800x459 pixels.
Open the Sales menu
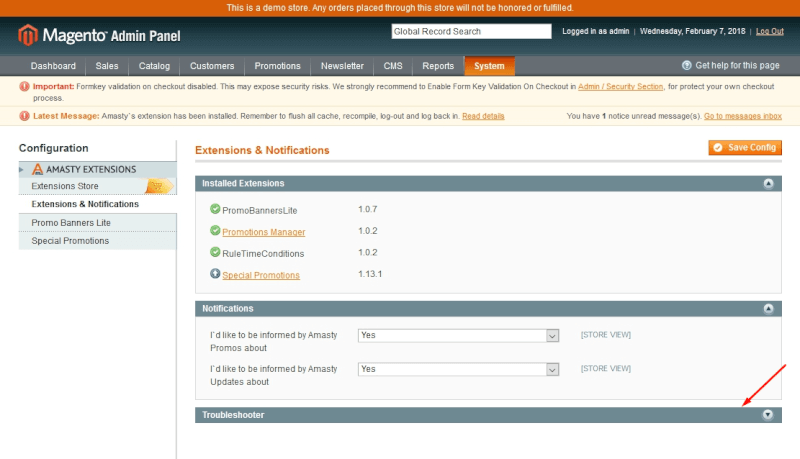107,66
